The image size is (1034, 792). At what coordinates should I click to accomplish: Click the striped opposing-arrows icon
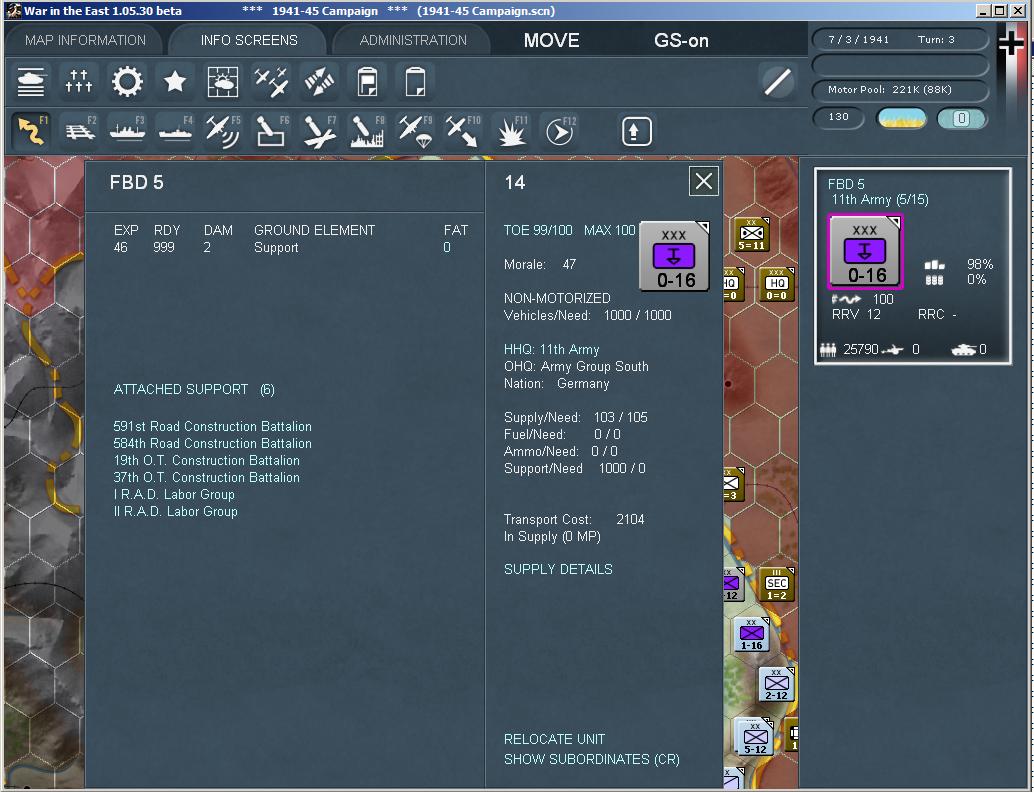(319, 82)
